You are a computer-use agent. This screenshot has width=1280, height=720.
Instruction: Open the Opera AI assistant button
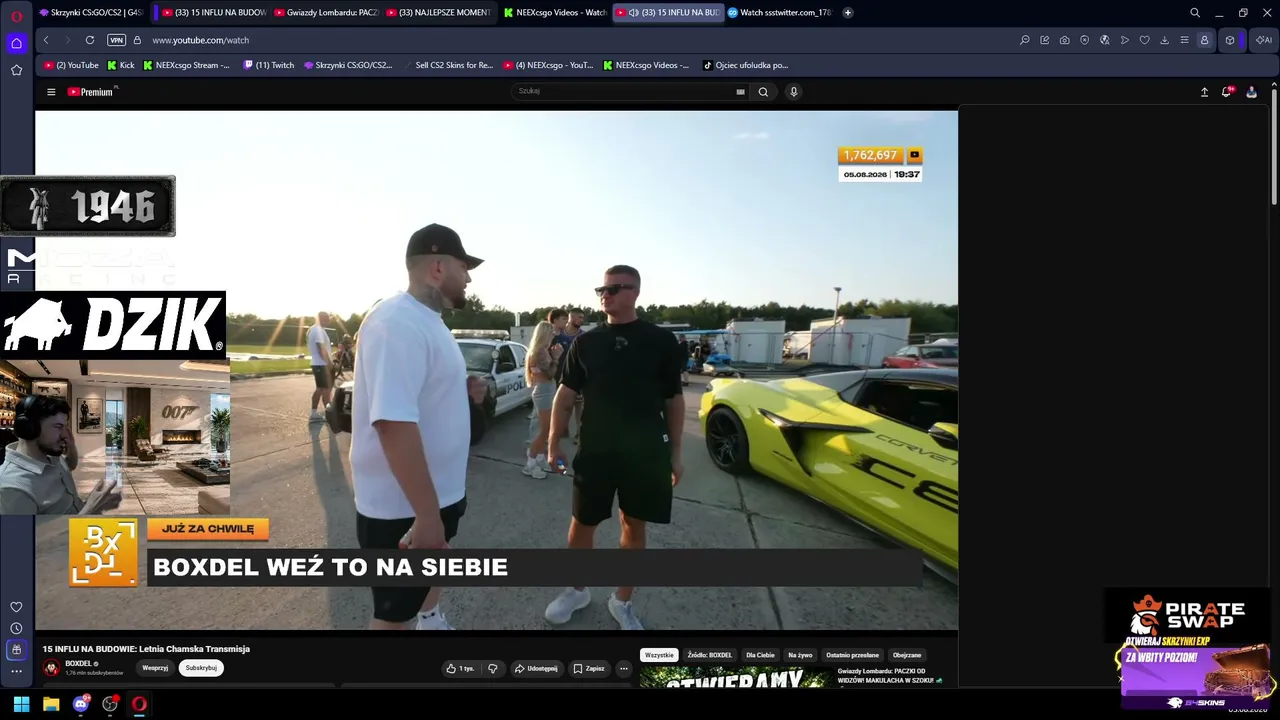coord(1264,40)
